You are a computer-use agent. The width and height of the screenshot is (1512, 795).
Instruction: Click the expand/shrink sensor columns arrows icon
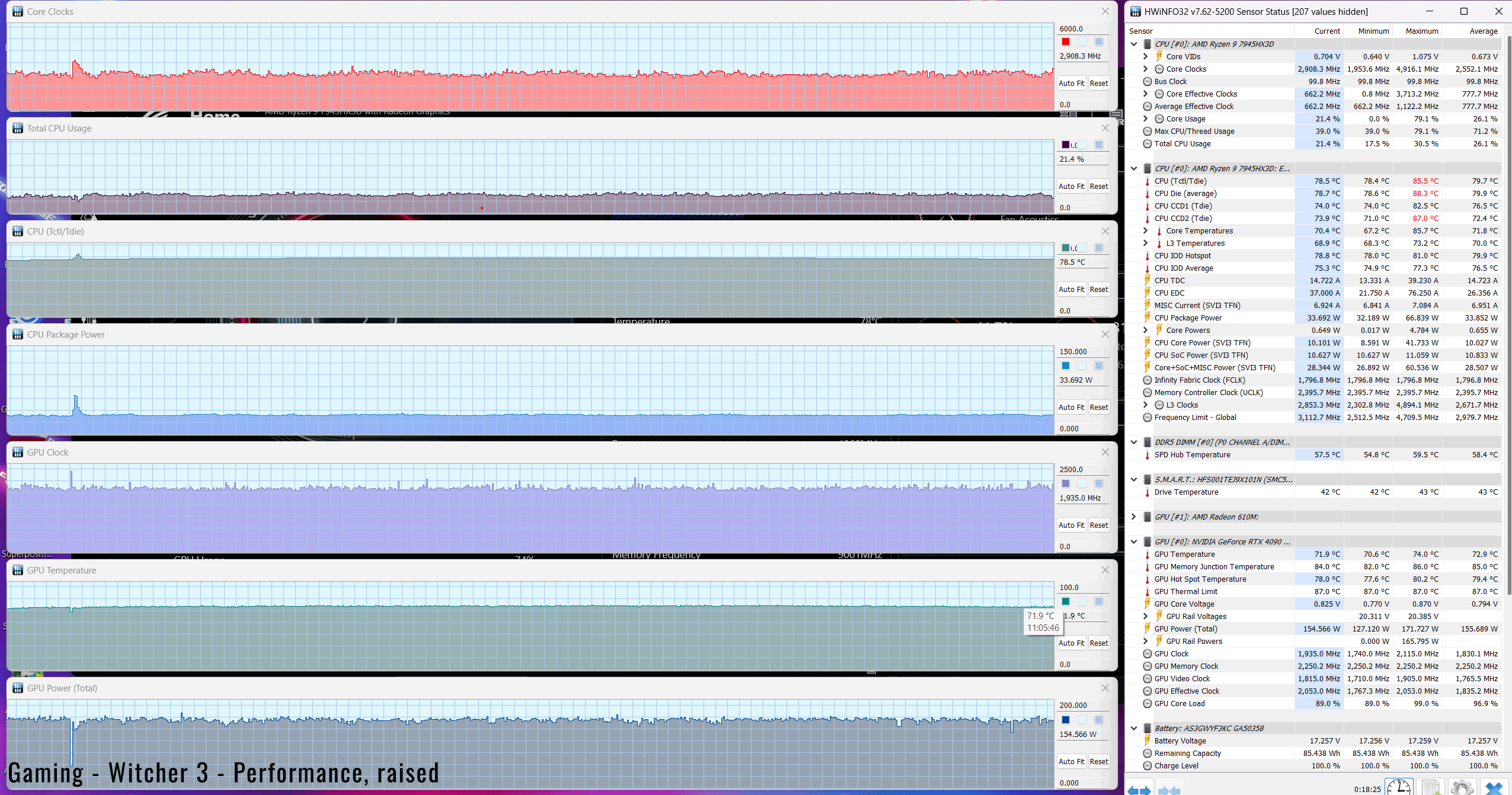1139,789
